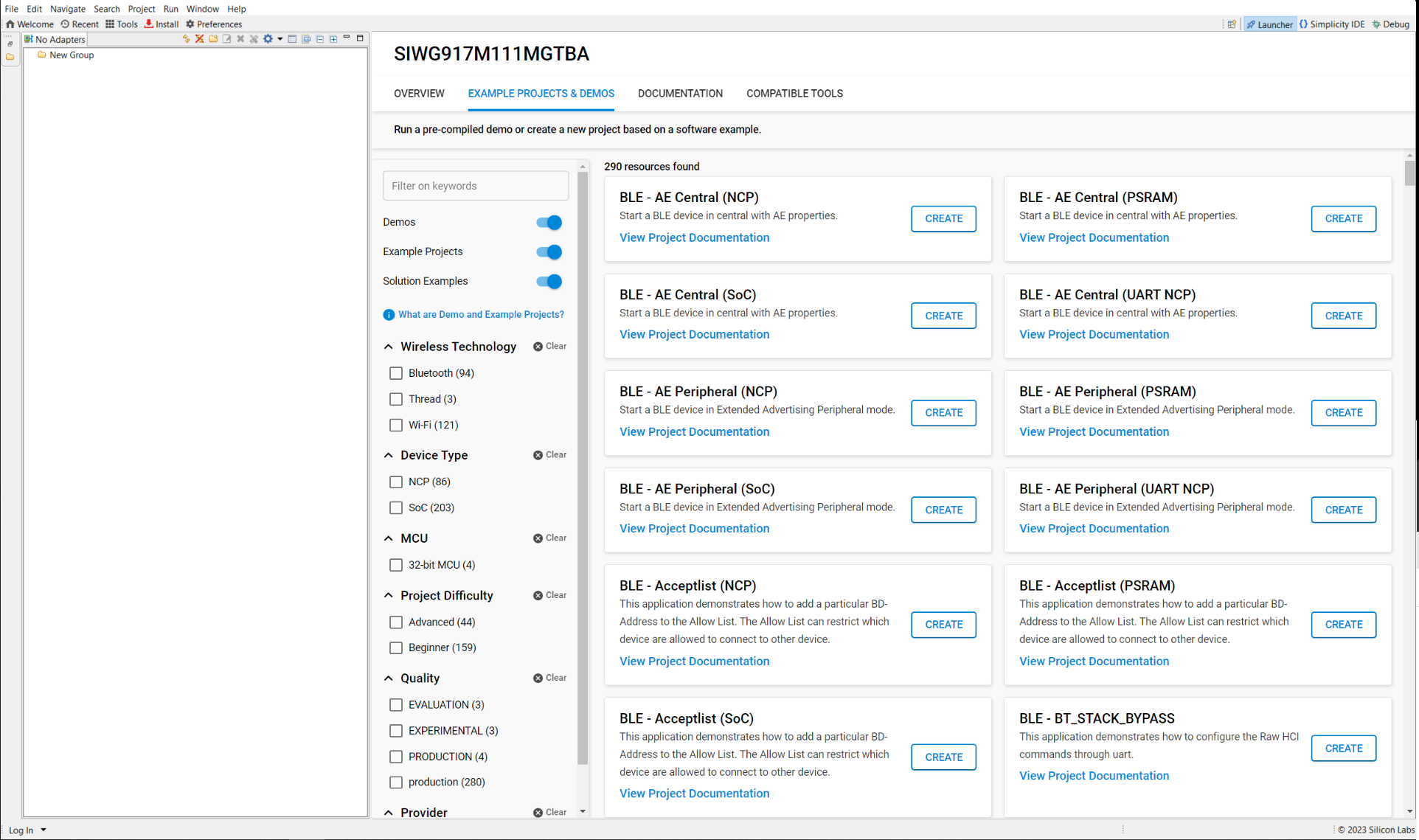Disable the Demos toggle switch

click(x=549, y=222)
